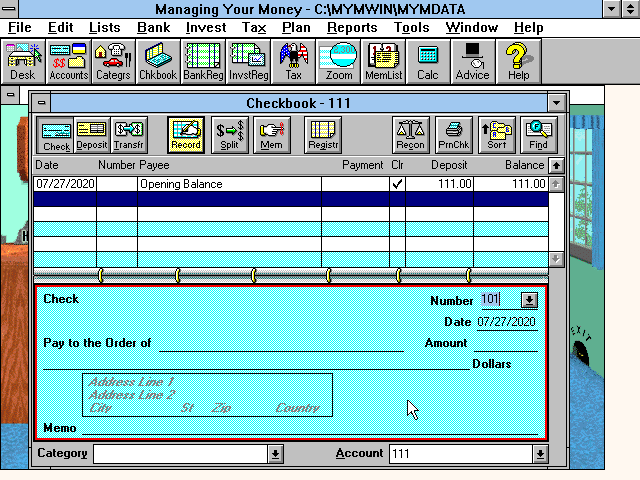Open the Recon reconcile icon
640x480 pixels.
tap(411, 135)
